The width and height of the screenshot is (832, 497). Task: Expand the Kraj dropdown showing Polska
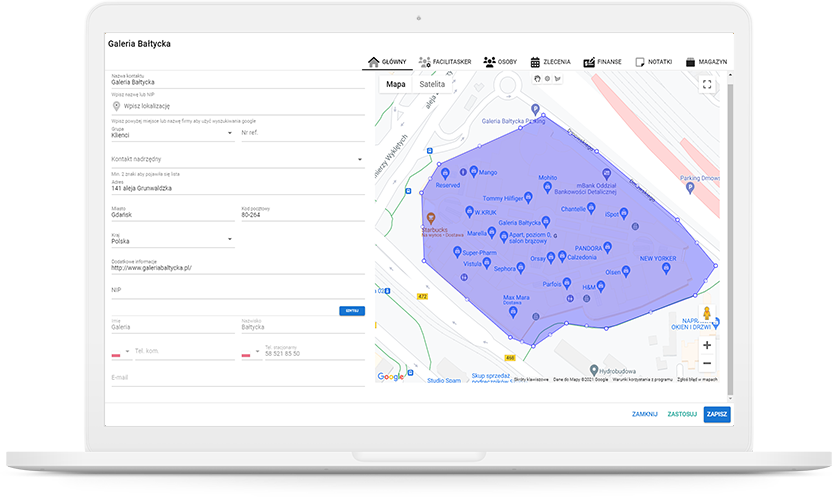pos(230,240)
